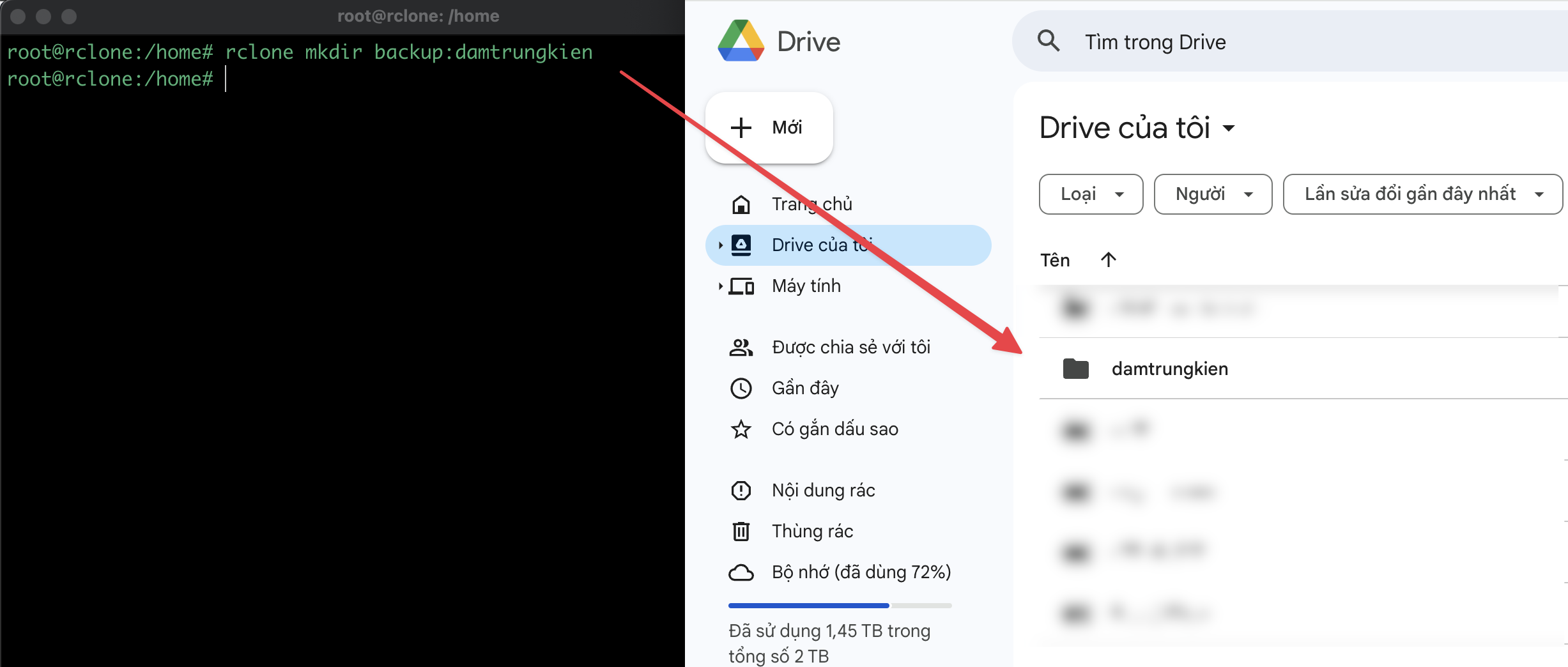The image size is (1568, 667).
Task: Open 'Gần đây' recent files
Action: pos(848,388)
